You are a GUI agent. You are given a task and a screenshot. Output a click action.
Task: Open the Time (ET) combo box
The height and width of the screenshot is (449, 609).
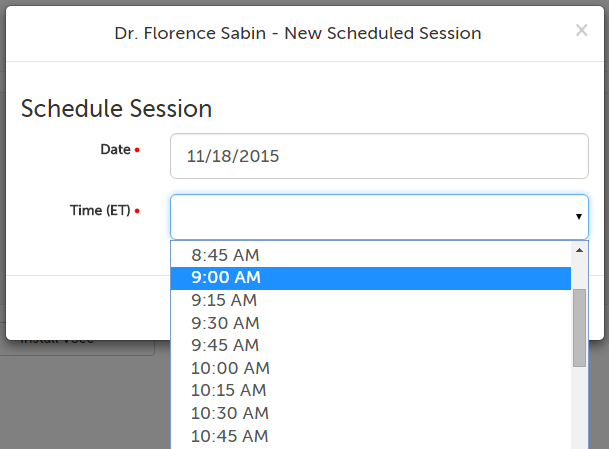pos(370,216)
